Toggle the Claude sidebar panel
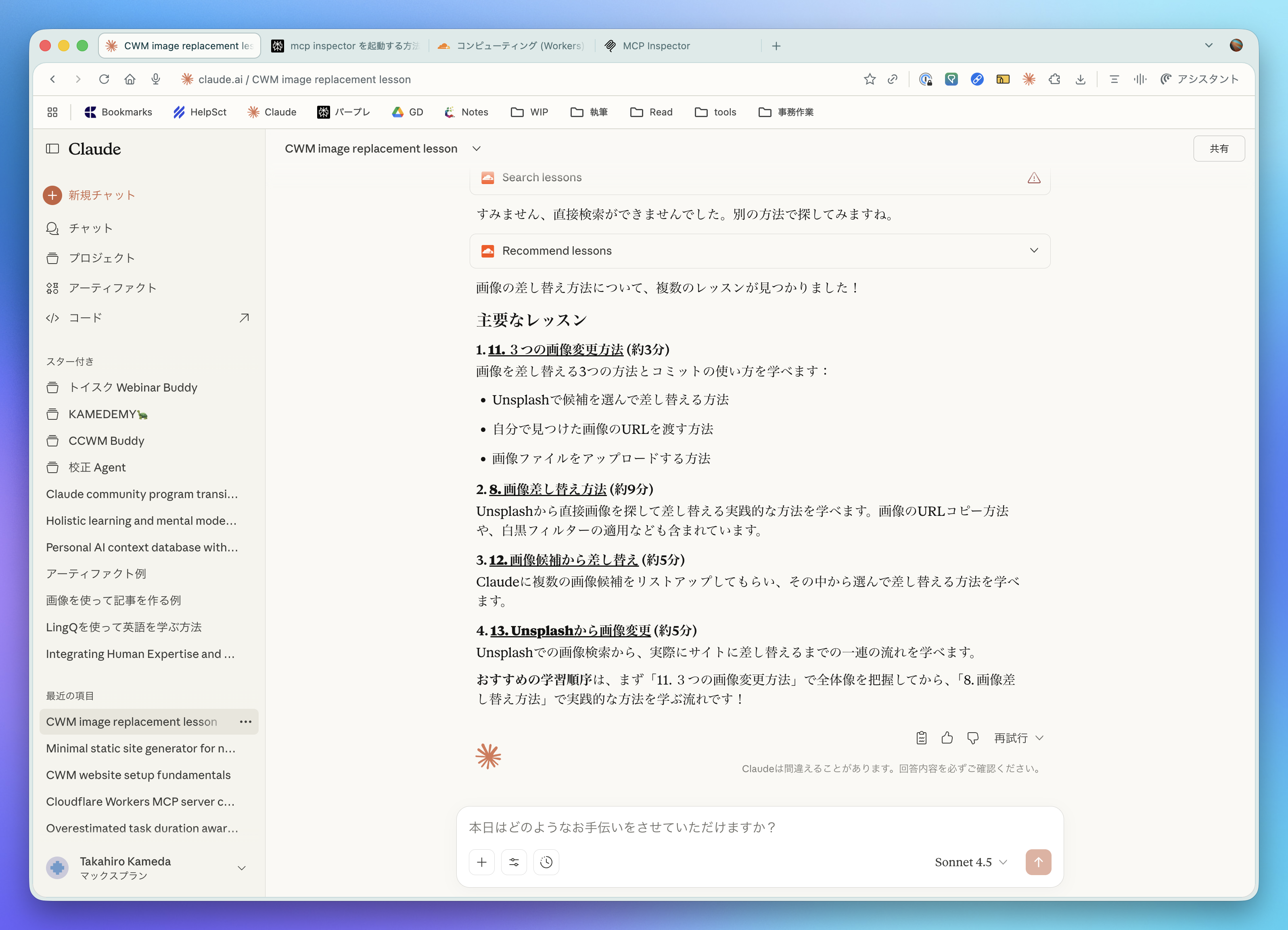Viewport: 1288px width, 930px height. (x=52, y=149)
